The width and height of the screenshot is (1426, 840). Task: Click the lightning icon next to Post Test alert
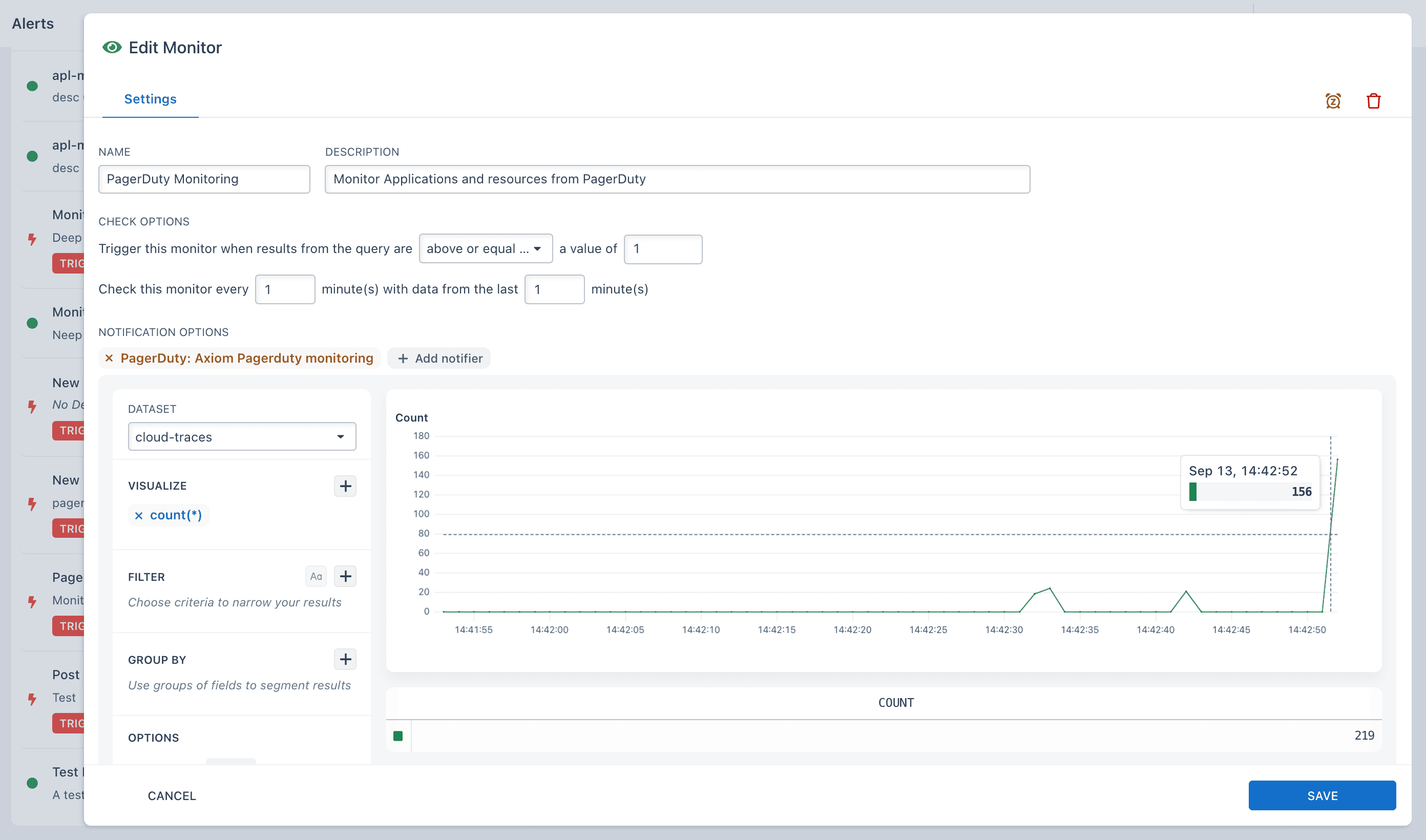[32, 699]
